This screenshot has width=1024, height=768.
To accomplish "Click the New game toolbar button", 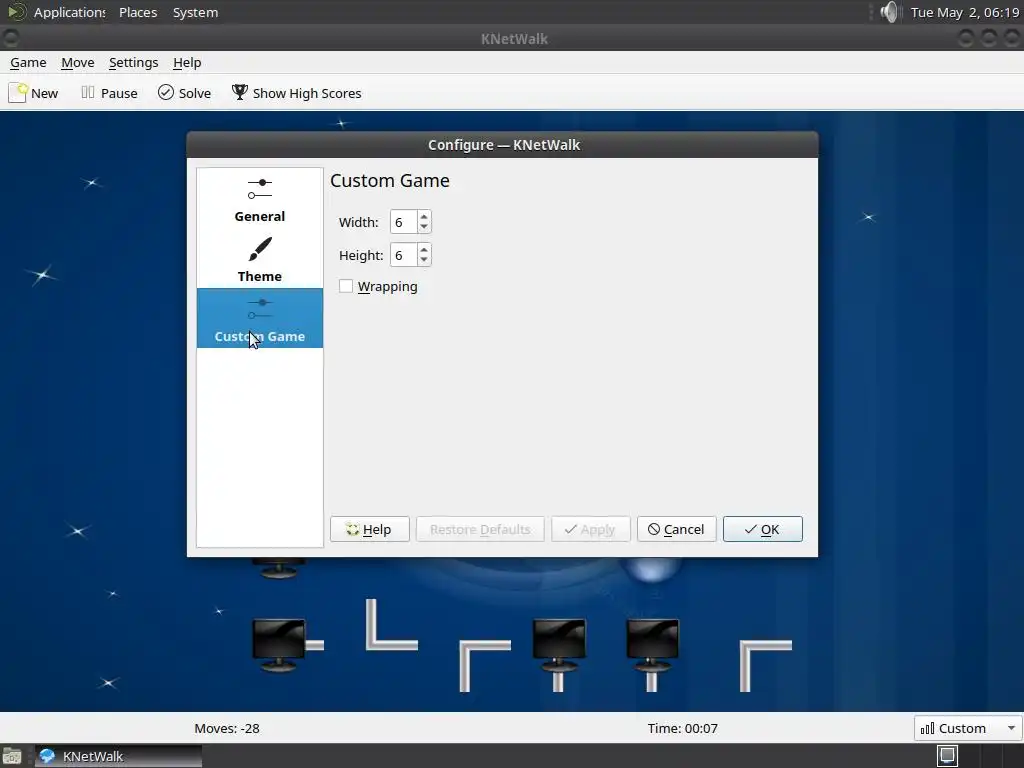I will point(34,93).
